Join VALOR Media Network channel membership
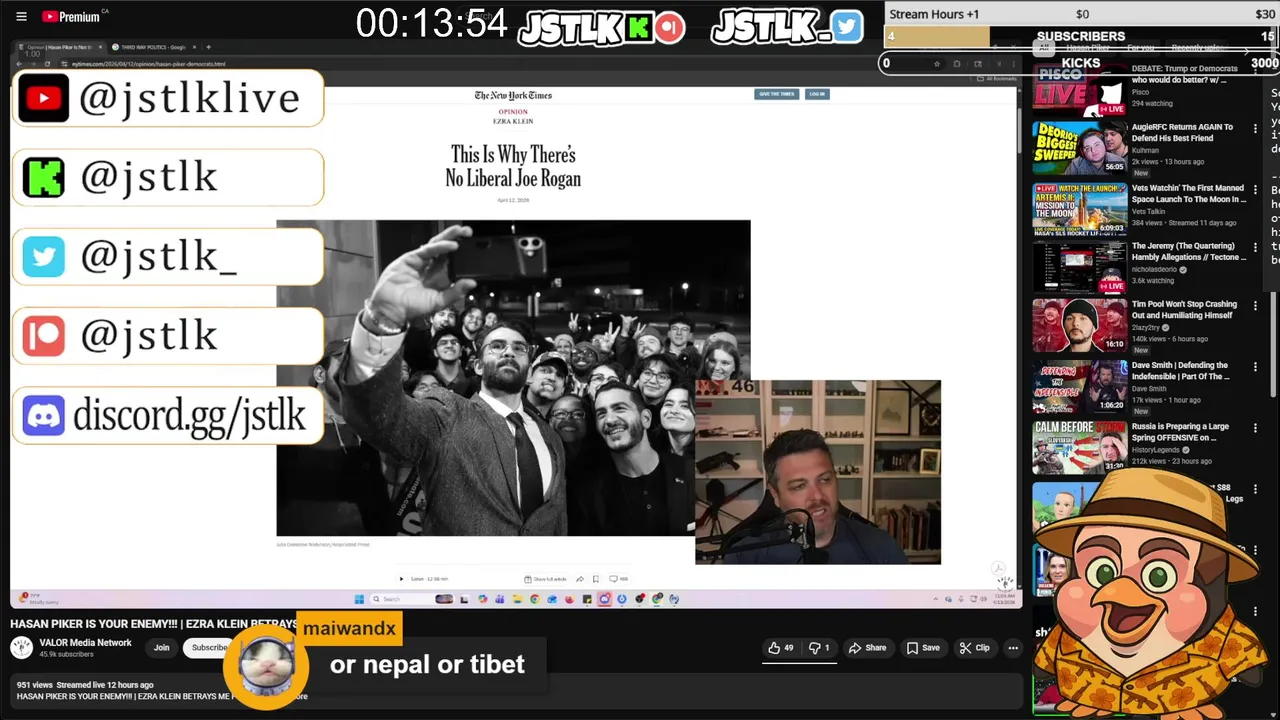Image resolution: width=1280 pixels, height=720 pixels. (x=161, y=647)
